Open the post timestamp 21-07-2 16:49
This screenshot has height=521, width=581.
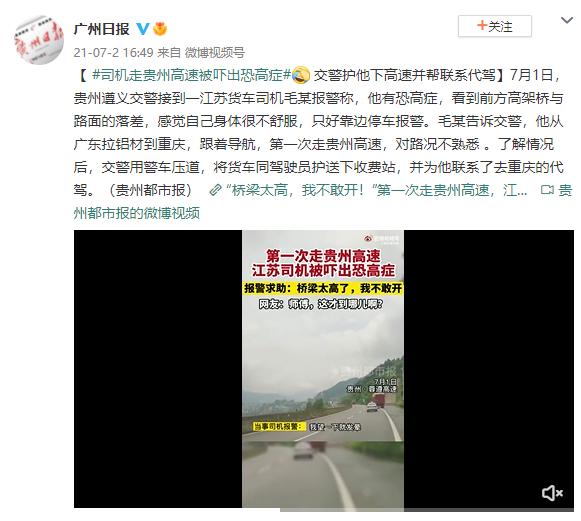(x=113, y=52)
